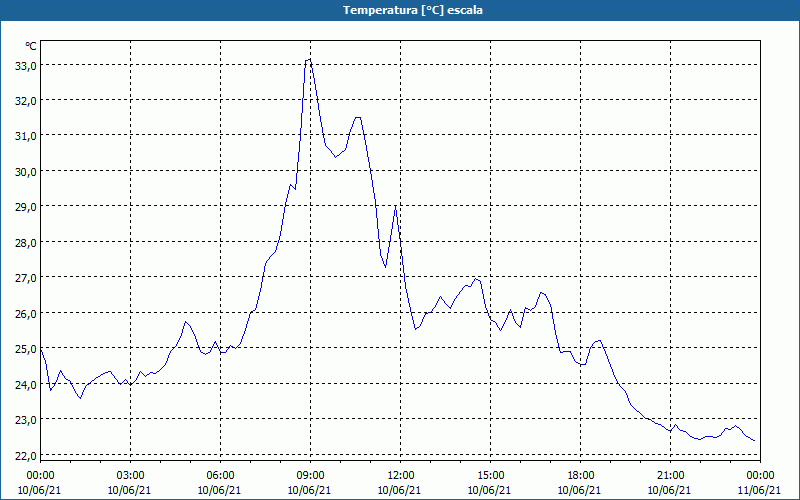Click the 33,0 y-axis value

(x=27, y=66)
